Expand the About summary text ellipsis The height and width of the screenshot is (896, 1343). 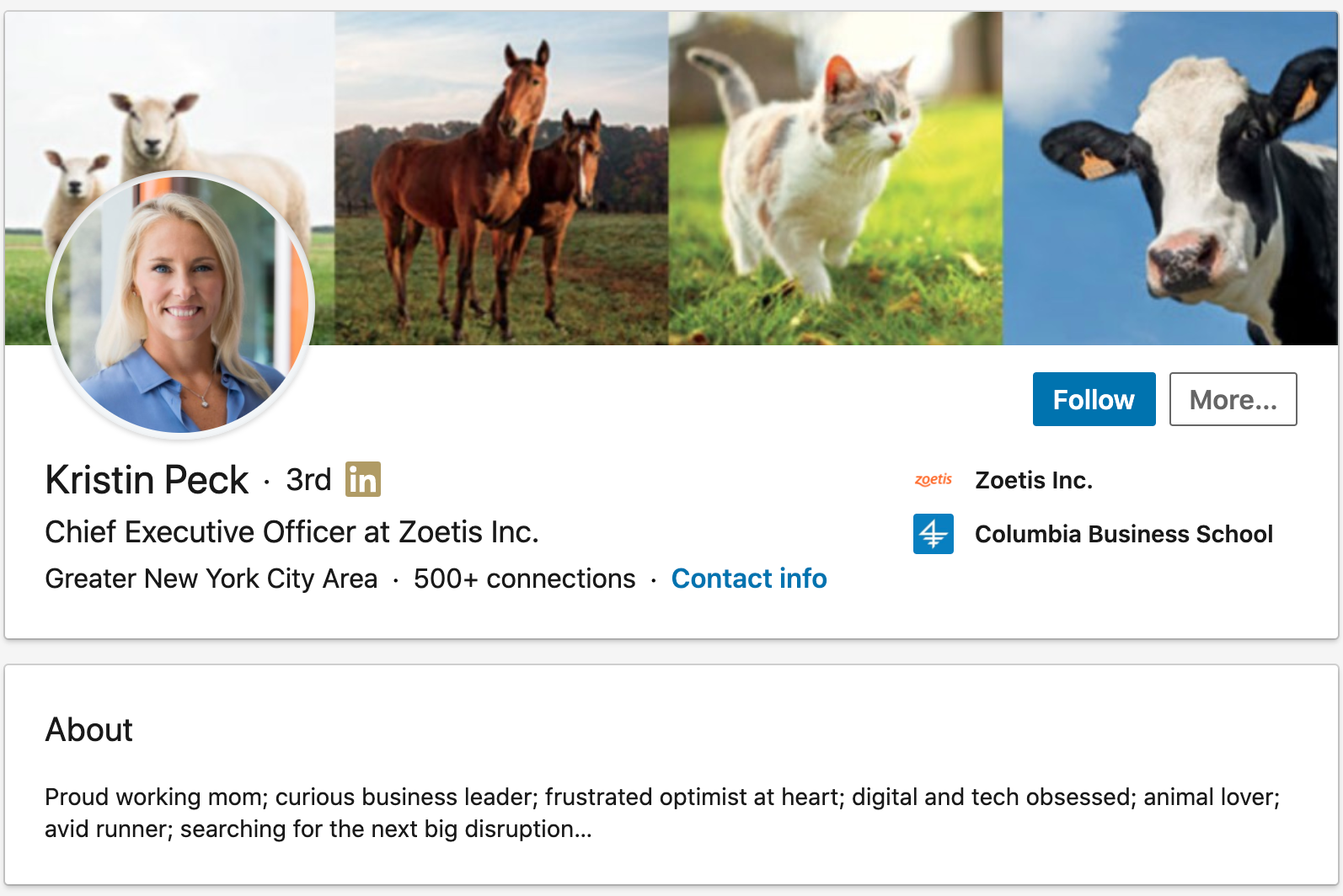[582, 829]
